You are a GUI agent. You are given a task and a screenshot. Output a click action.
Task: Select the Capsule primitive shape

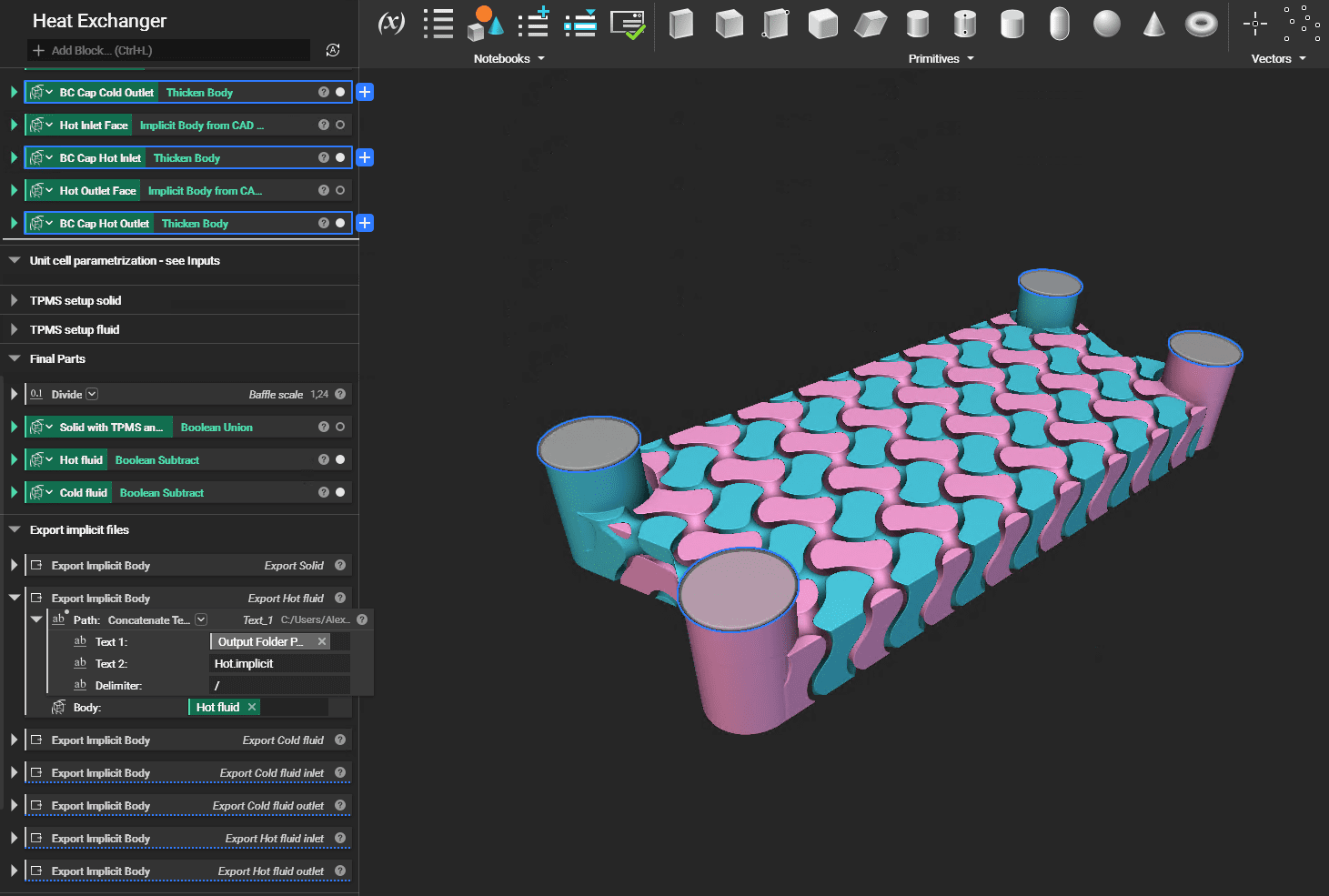(1059, 24)
